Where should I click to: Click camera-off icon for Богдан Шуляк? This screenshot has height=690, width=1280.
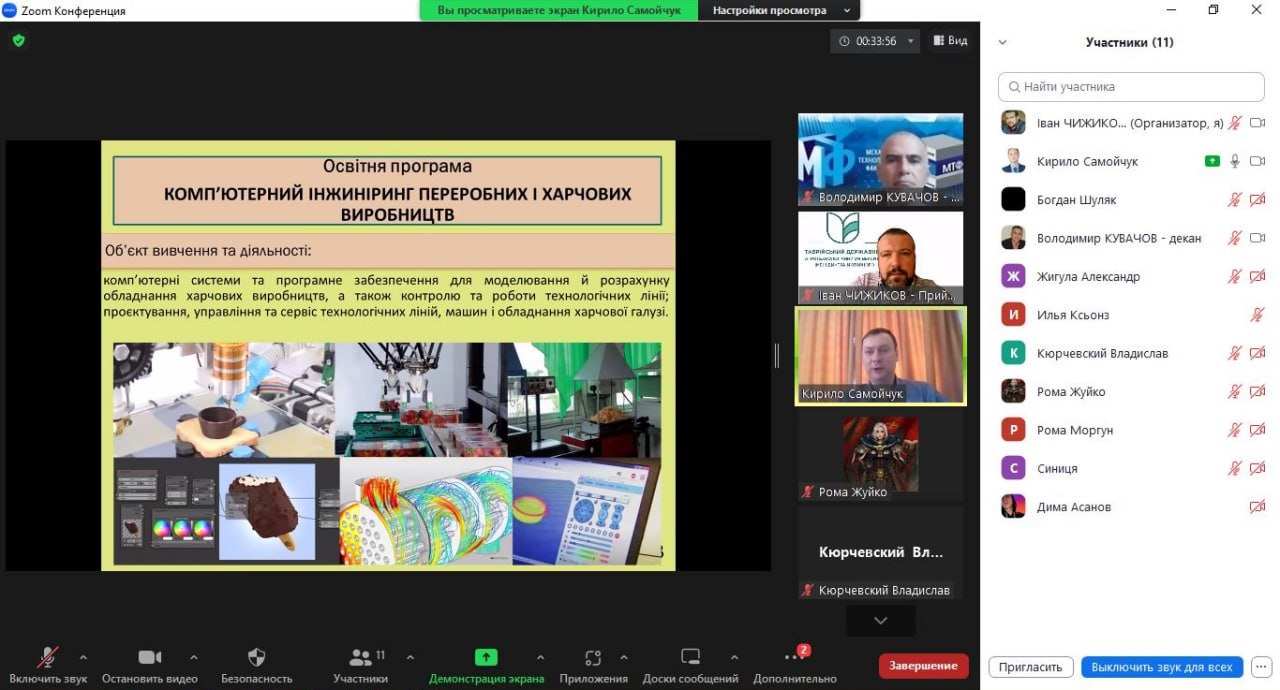1258,200
